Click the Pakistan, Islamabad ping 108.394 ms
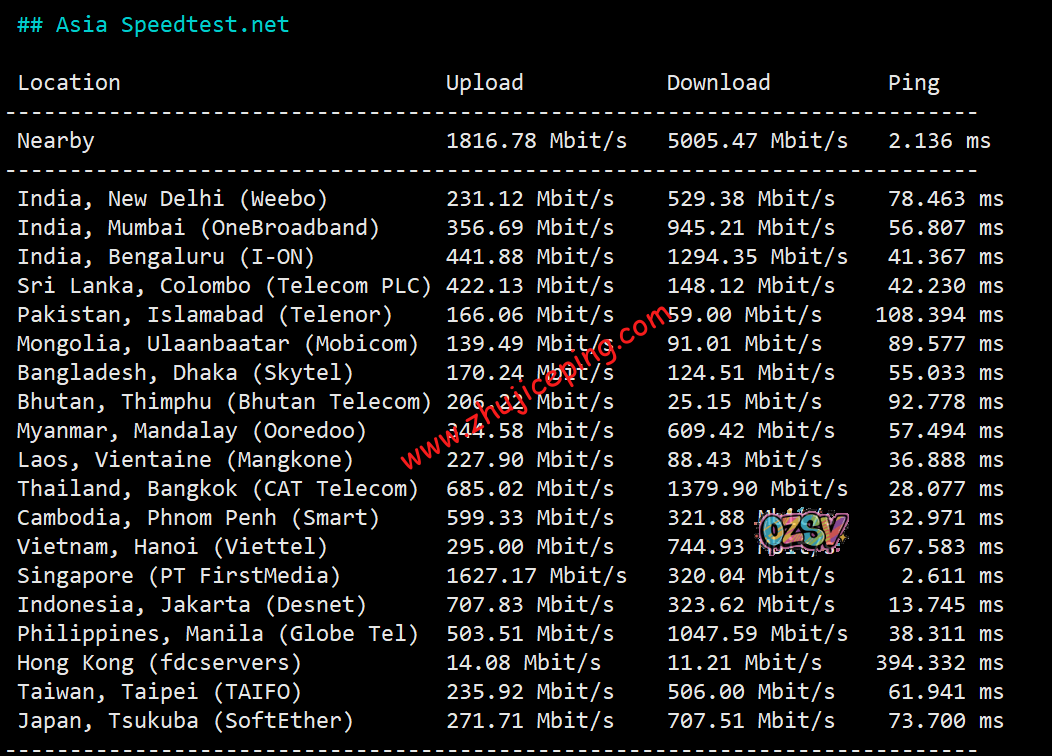 coord(939,315)
